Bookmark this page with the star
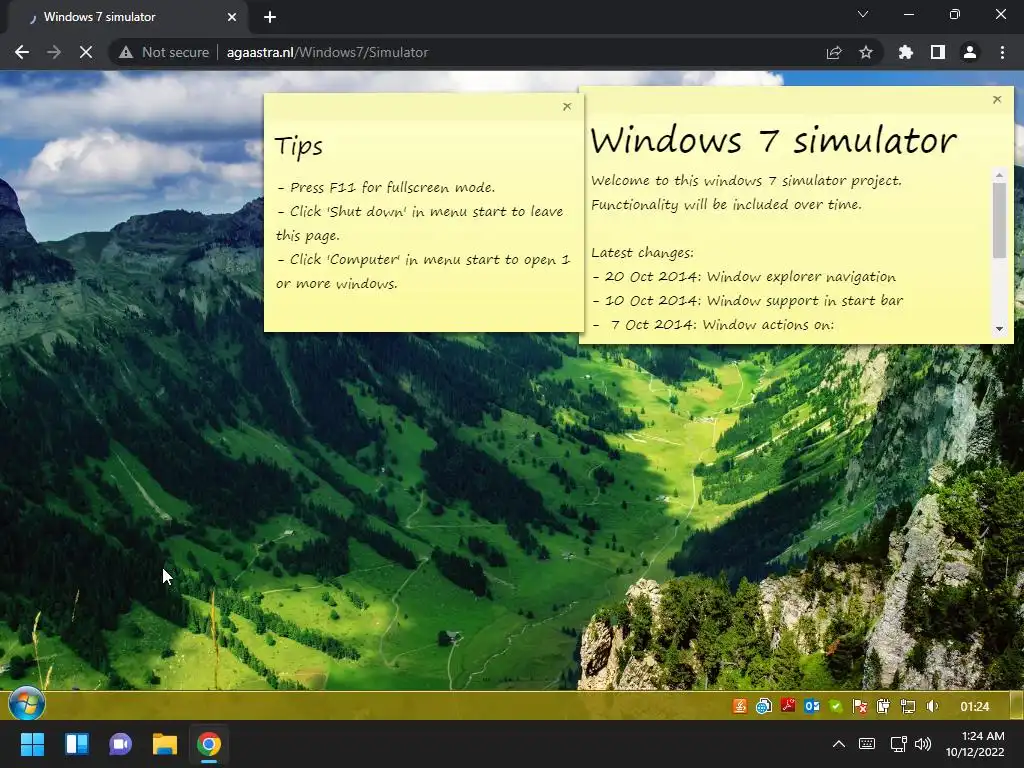The image size is (1024, 768). pos(866,52)
